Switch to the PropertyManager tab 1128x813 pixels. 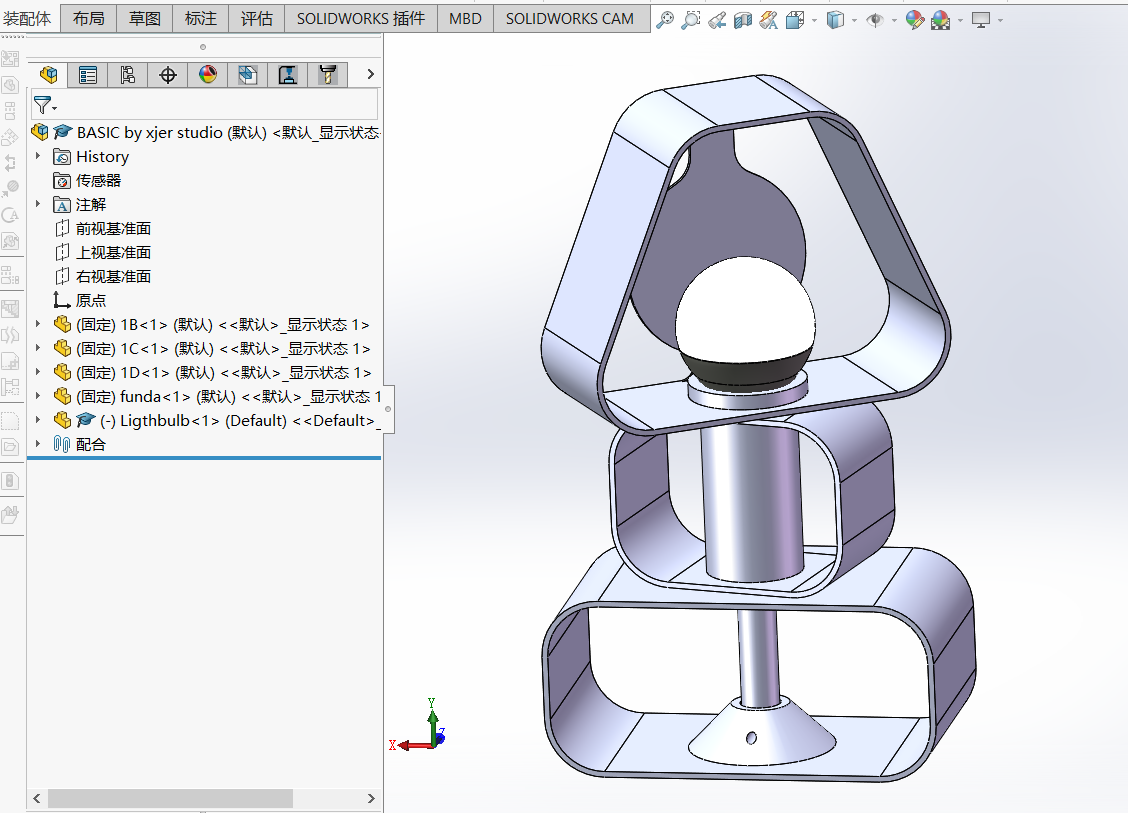[x=88, y=75]
